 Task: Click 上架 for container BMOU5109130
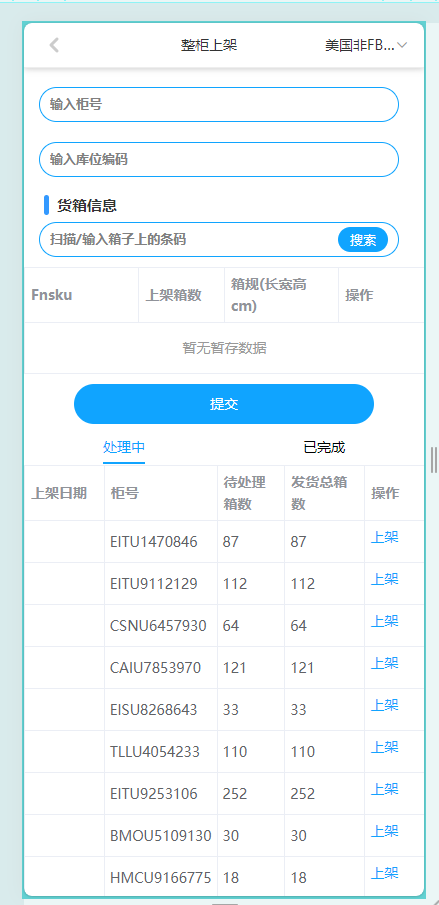tap(384, 832)
